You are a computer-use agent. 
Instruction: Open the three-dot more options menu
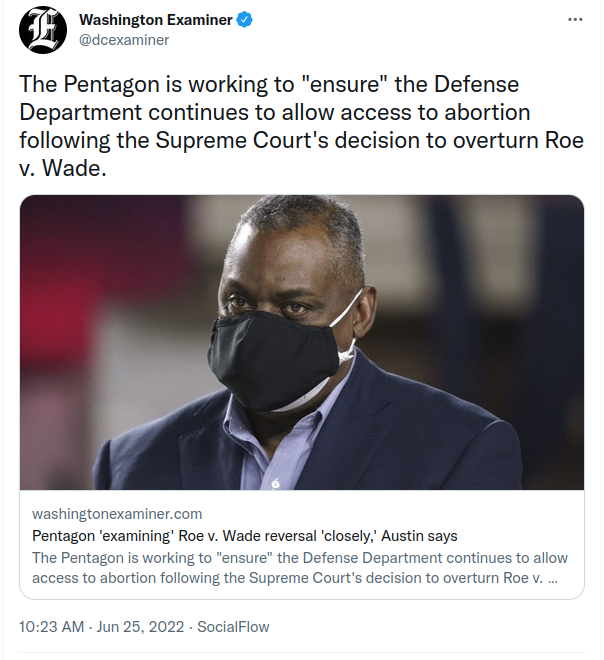(575, 19)
